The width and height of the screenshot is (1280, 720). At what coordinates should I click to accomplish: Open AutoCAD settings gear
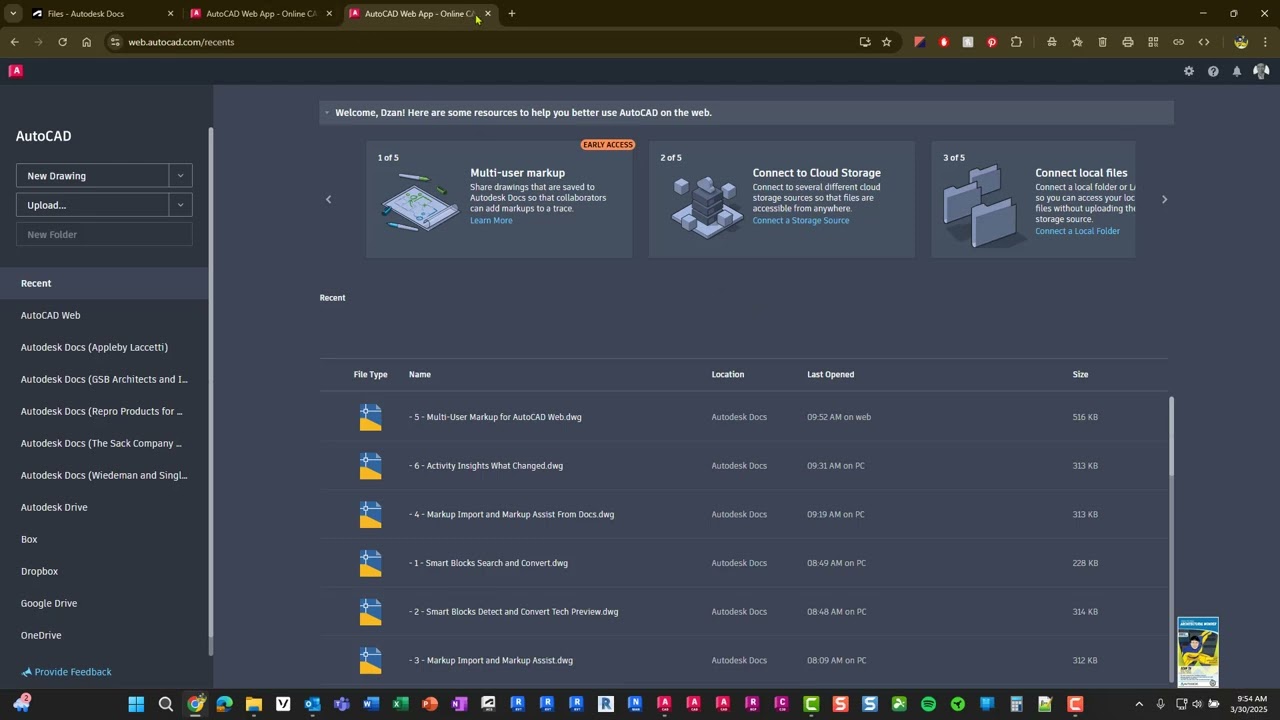point(1189,71)
